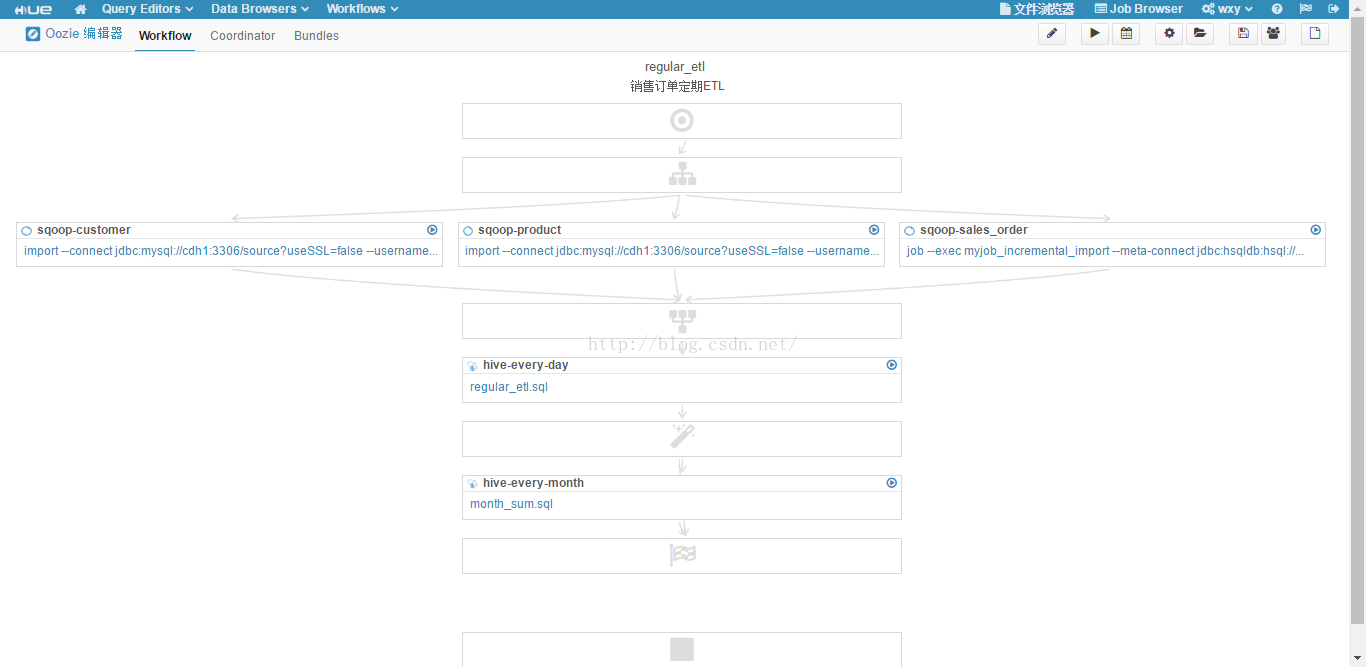Run the hive-every-month action play icon
The width and height of the screenshot is (1366, 667).
click(892, 483)
